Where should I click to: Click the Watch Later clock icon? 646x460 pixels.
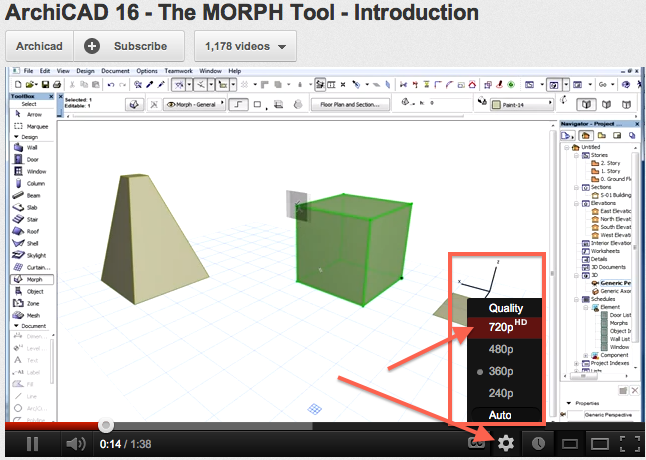[538, 444]
